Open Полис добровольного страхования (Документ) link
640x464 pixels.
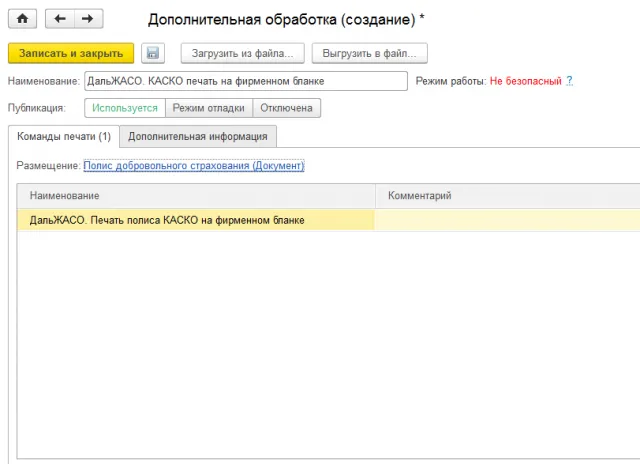point(194,166)
